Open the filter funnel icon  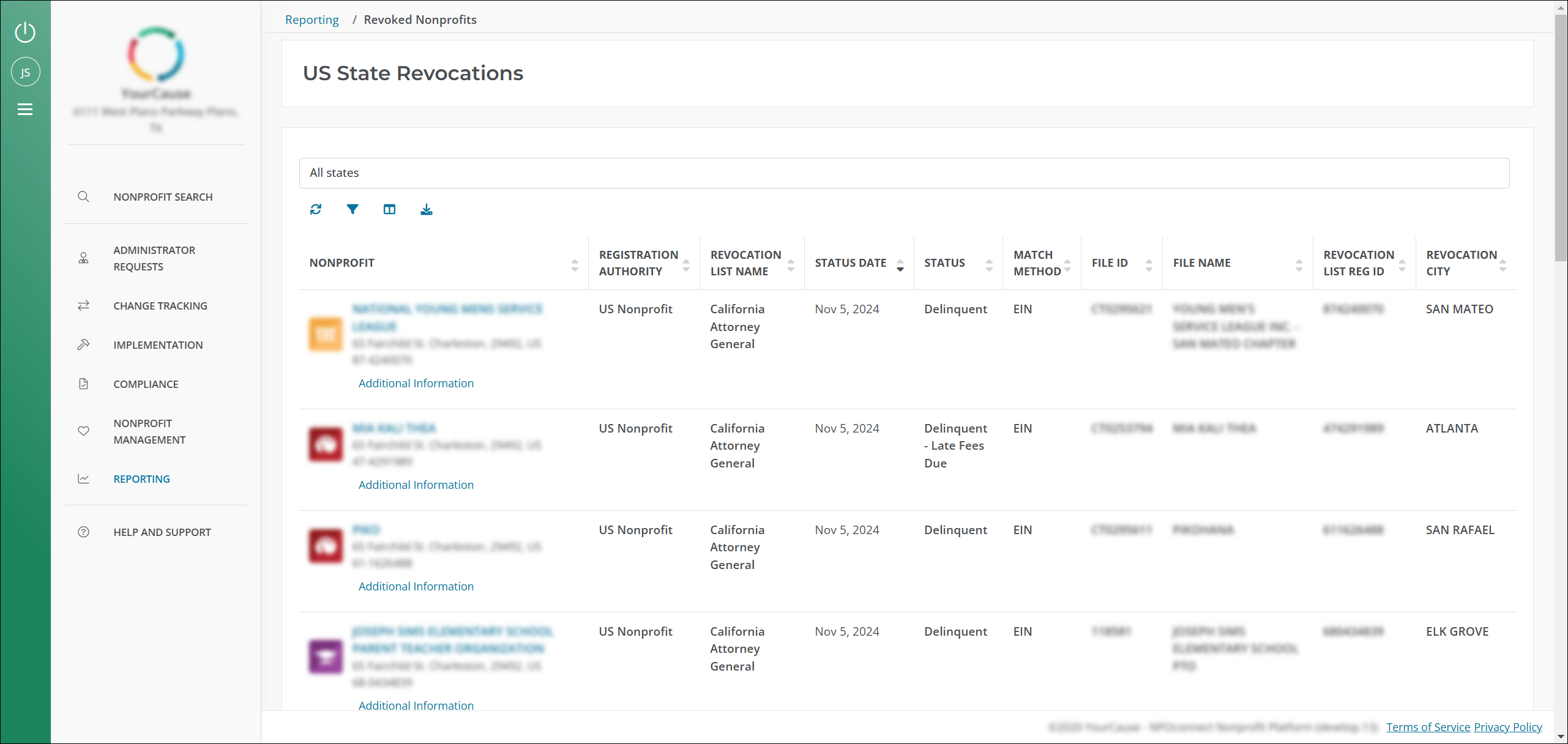pyautogui.click(x=353, y=209)
